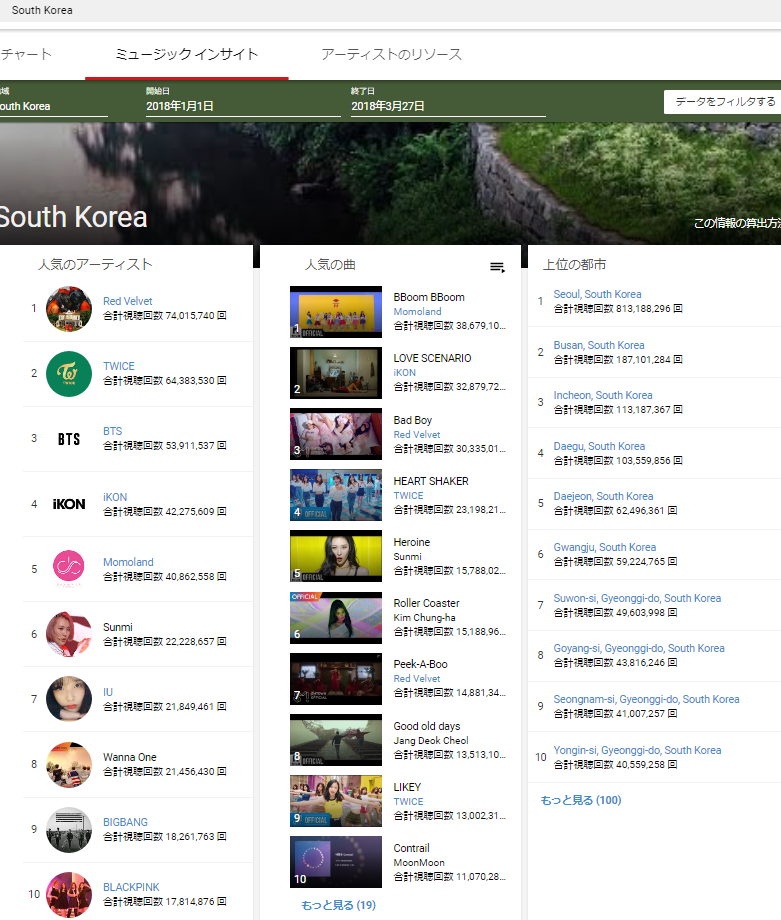Click the BIGBANG artist avatar
This screenshot has width=781, height=920.
[69, 830]
